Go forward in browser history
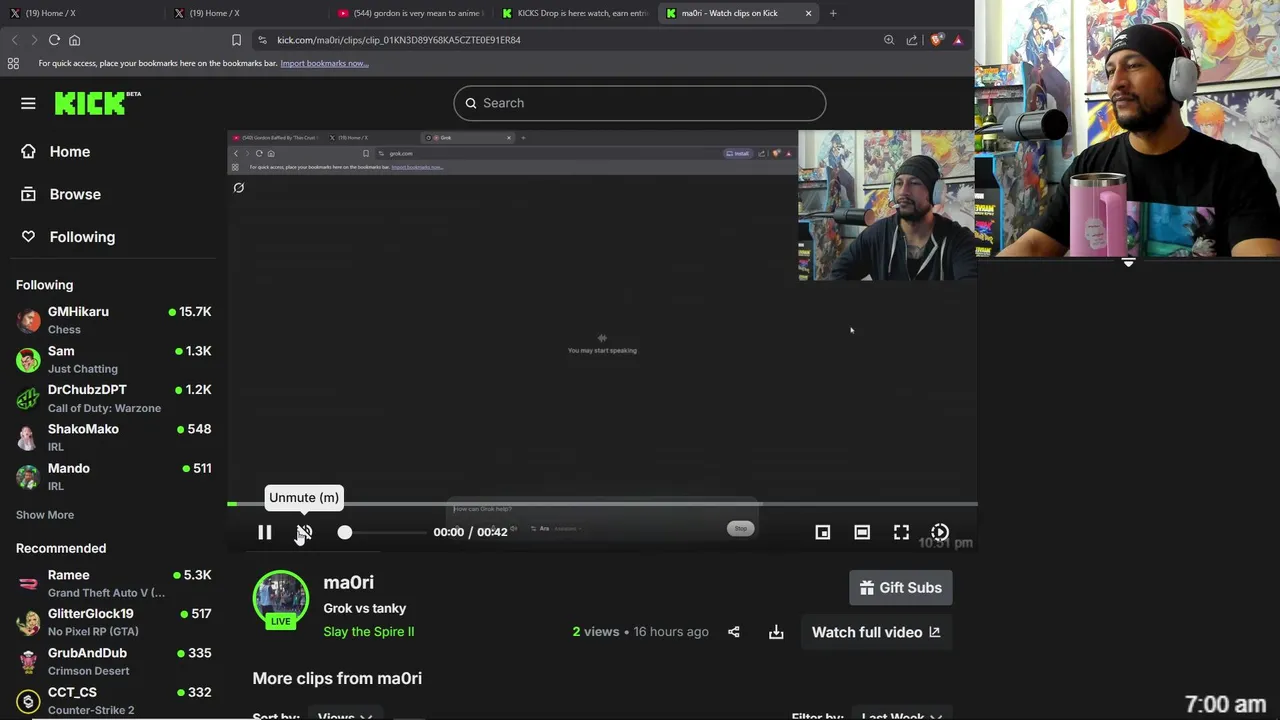Image resolution: width=1280 pixels, height=720 pixels. pos(34,40)
